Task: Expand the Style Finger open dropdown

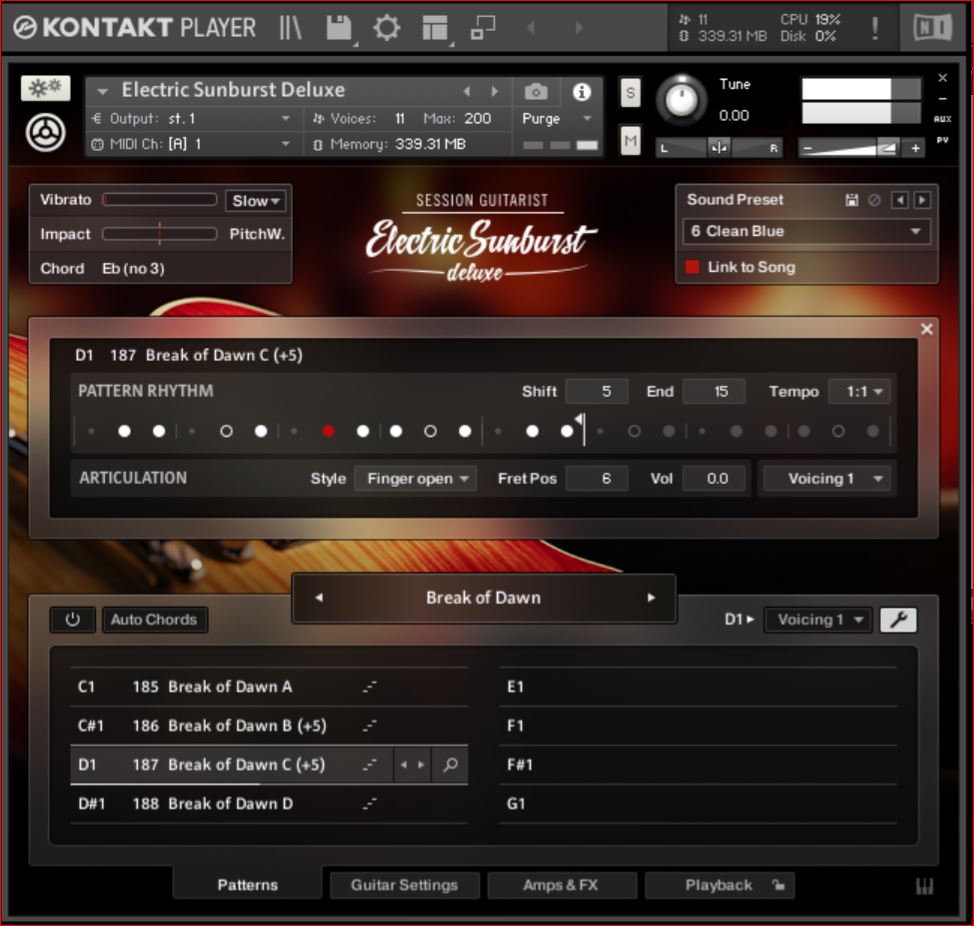Action: [x=415, y=479]
